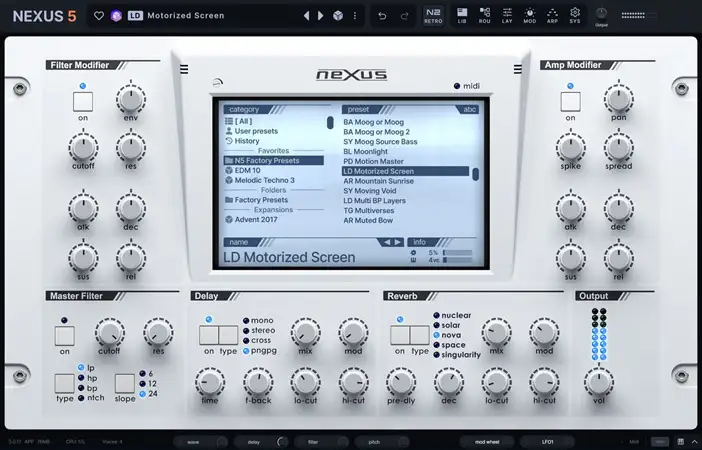Go to the next preset arrow in top bar
This screenshot has height=450, width=702.
(321, 16)
